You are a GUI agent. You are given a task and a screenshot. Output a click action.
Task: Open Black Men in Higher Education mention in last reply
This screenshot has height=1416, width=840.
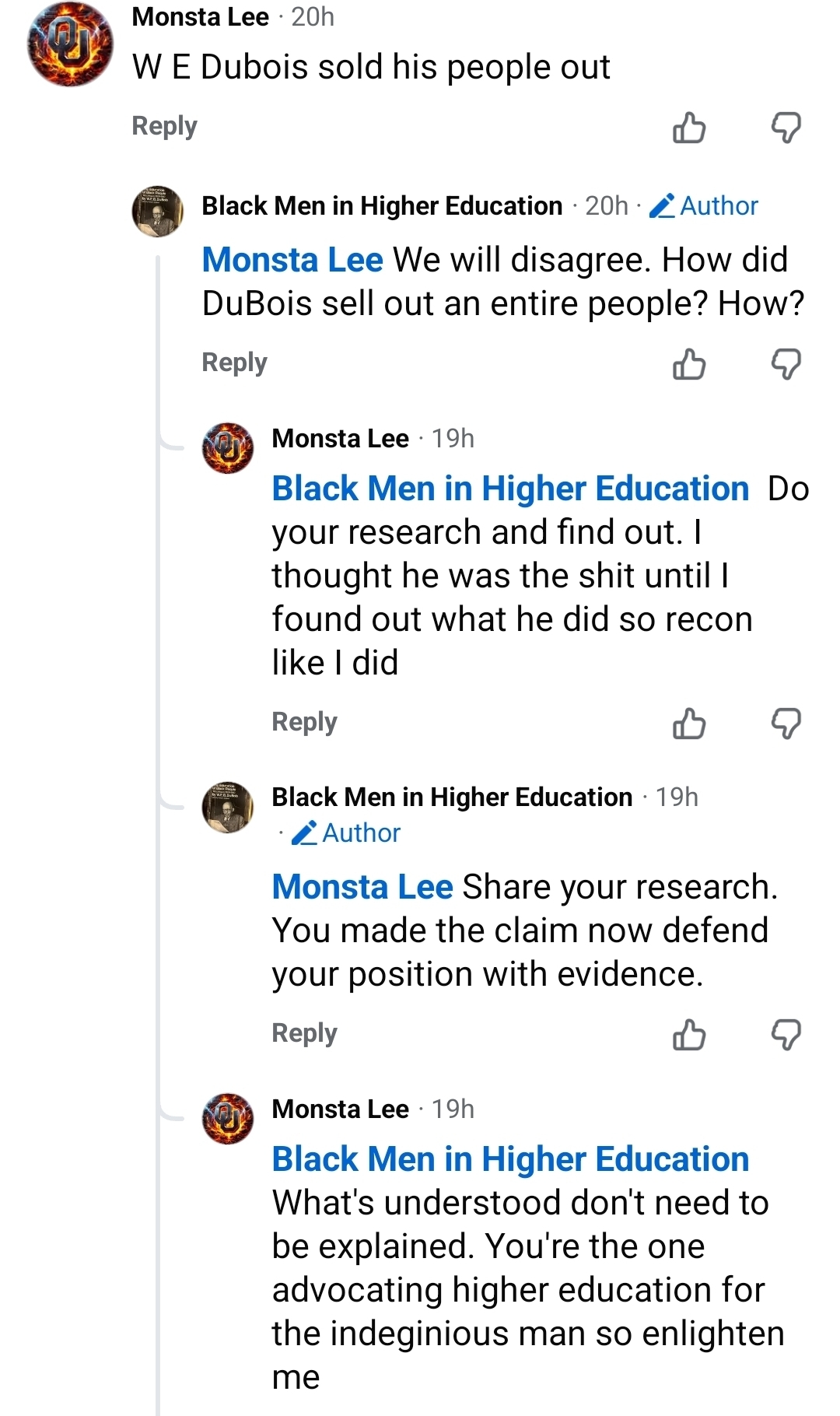click(510, 1159)
